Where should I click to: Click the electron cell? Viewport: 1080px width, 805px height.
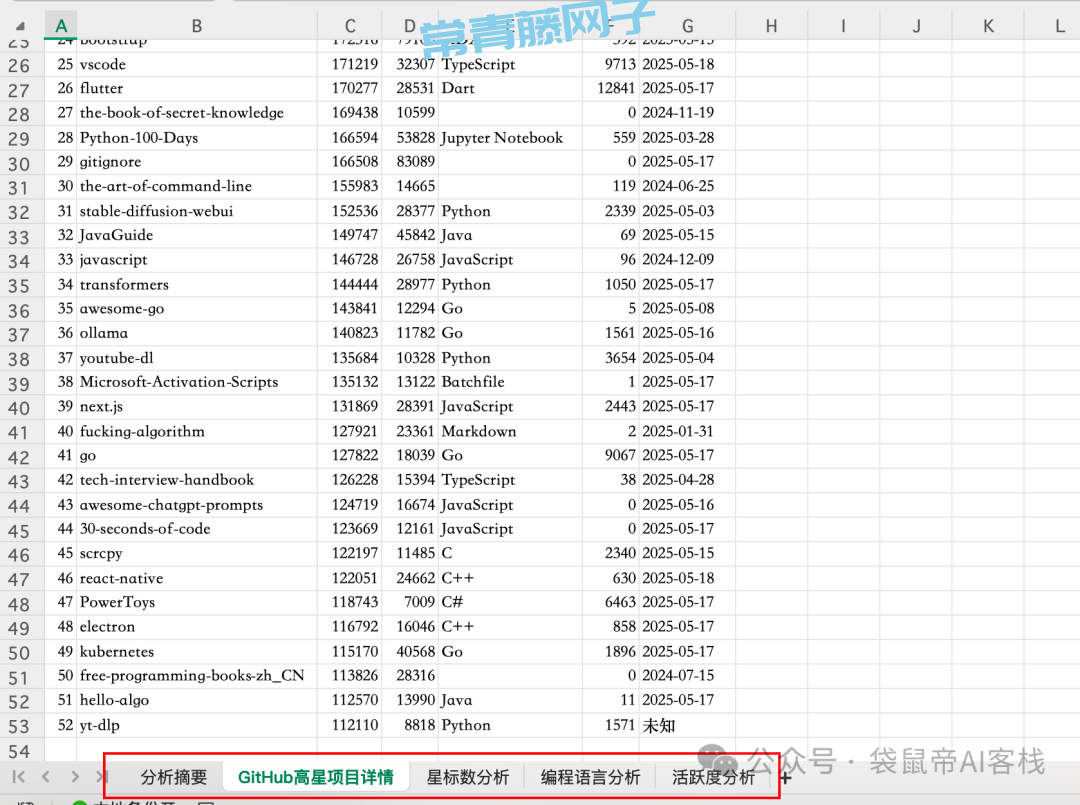pyautogui.click(x=197, y=627)
